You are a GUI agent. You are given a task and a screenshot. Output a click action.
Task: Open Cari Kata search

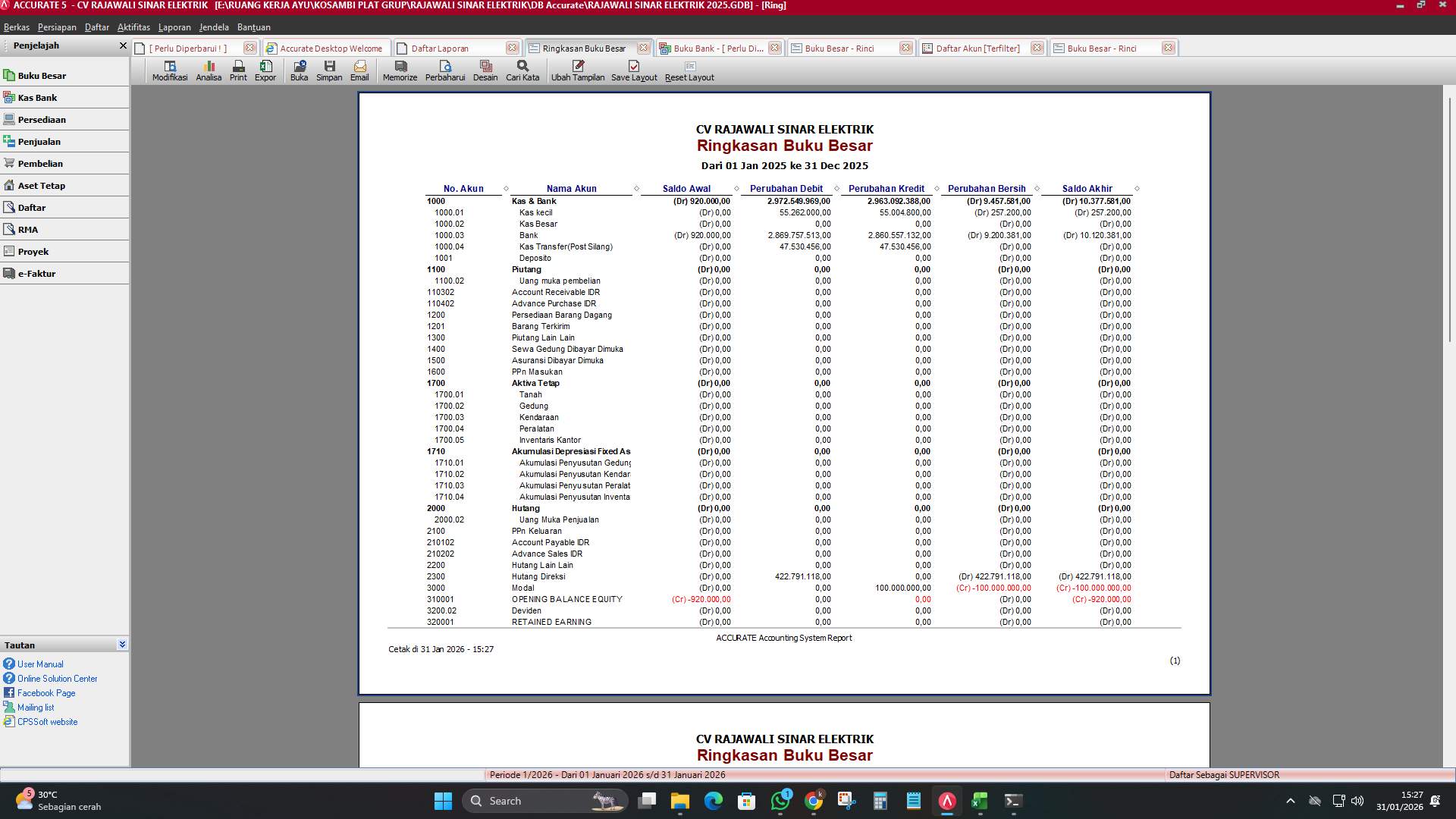coord(522,71)
